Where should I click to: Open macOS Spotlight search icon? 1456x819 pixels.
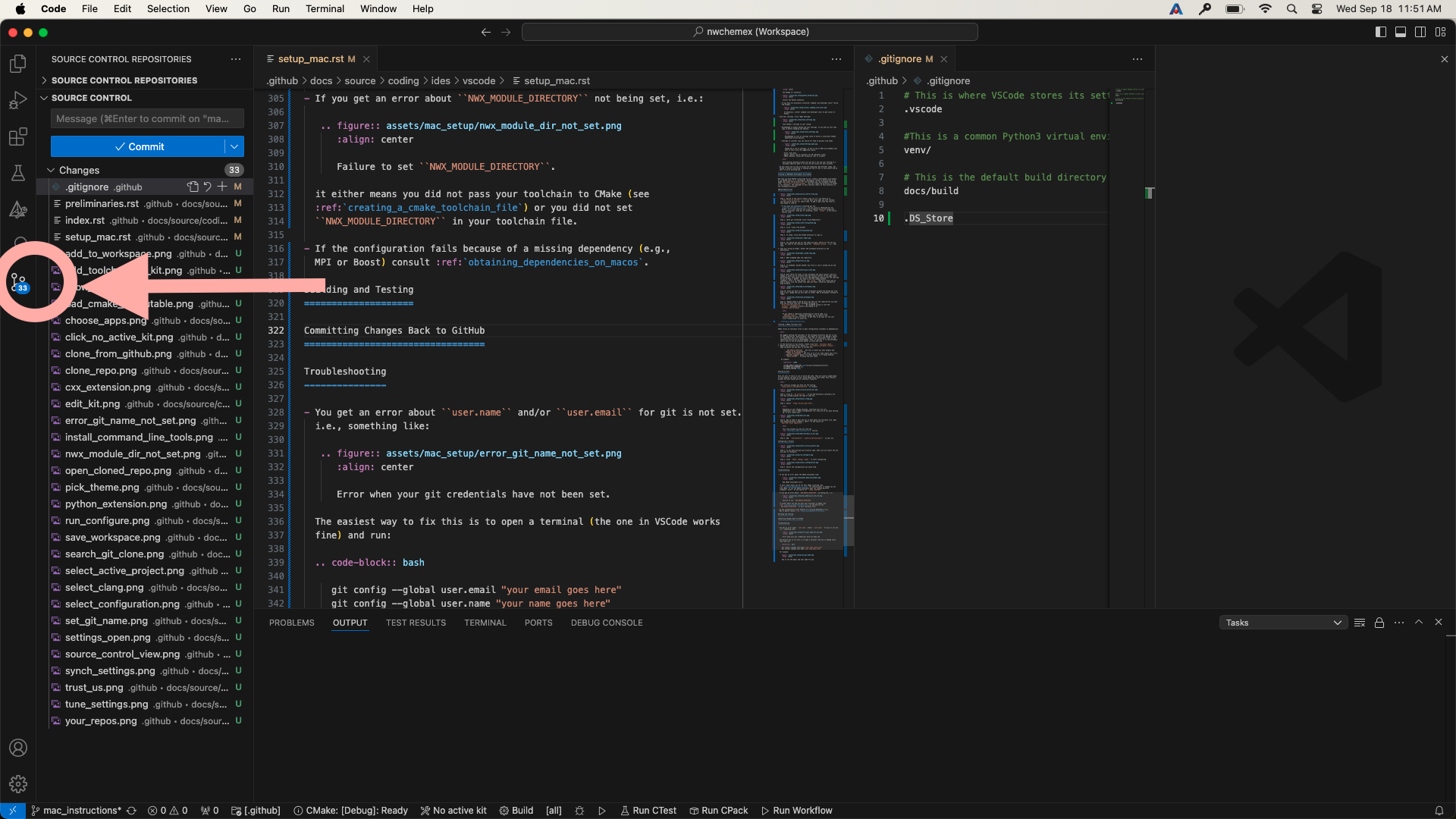1291,9
